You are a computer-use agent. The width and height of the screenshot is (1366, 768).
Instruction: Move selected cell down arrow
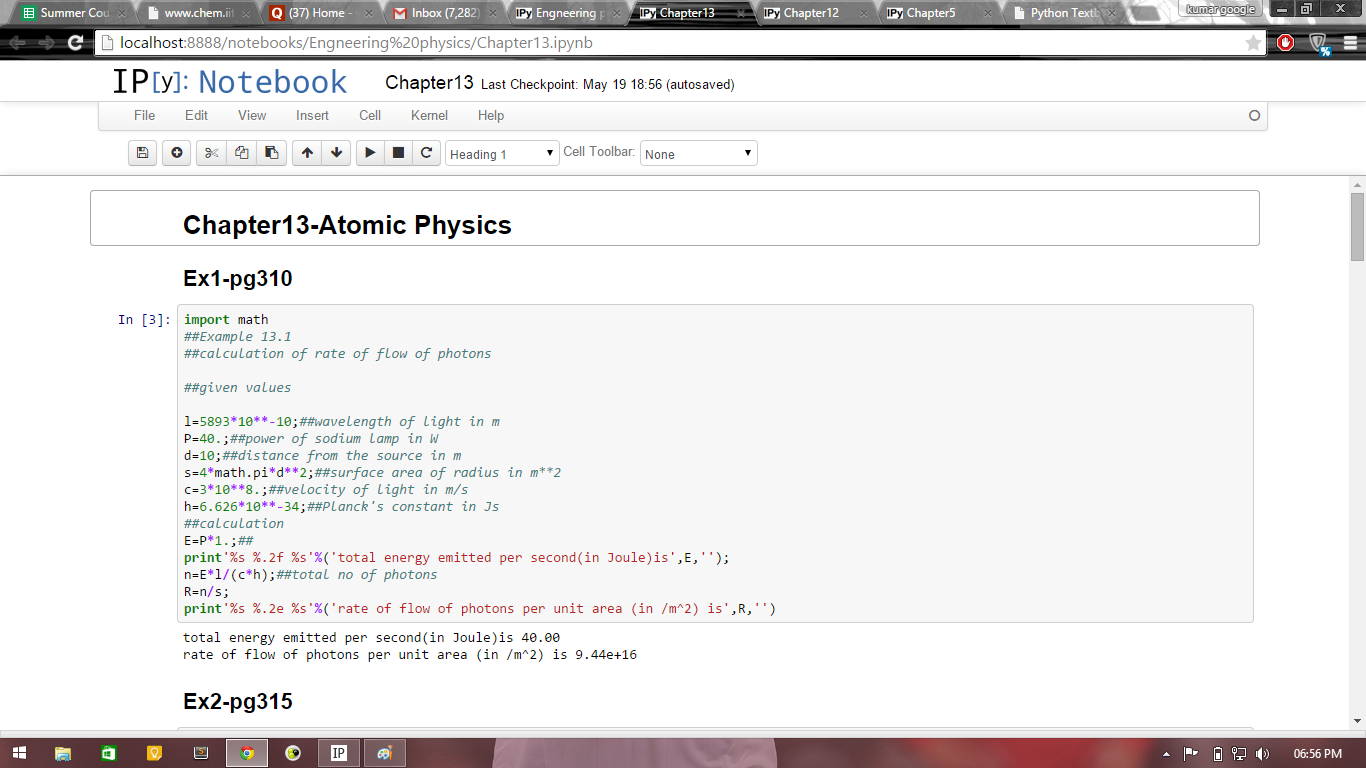click(x=337, y=153)
